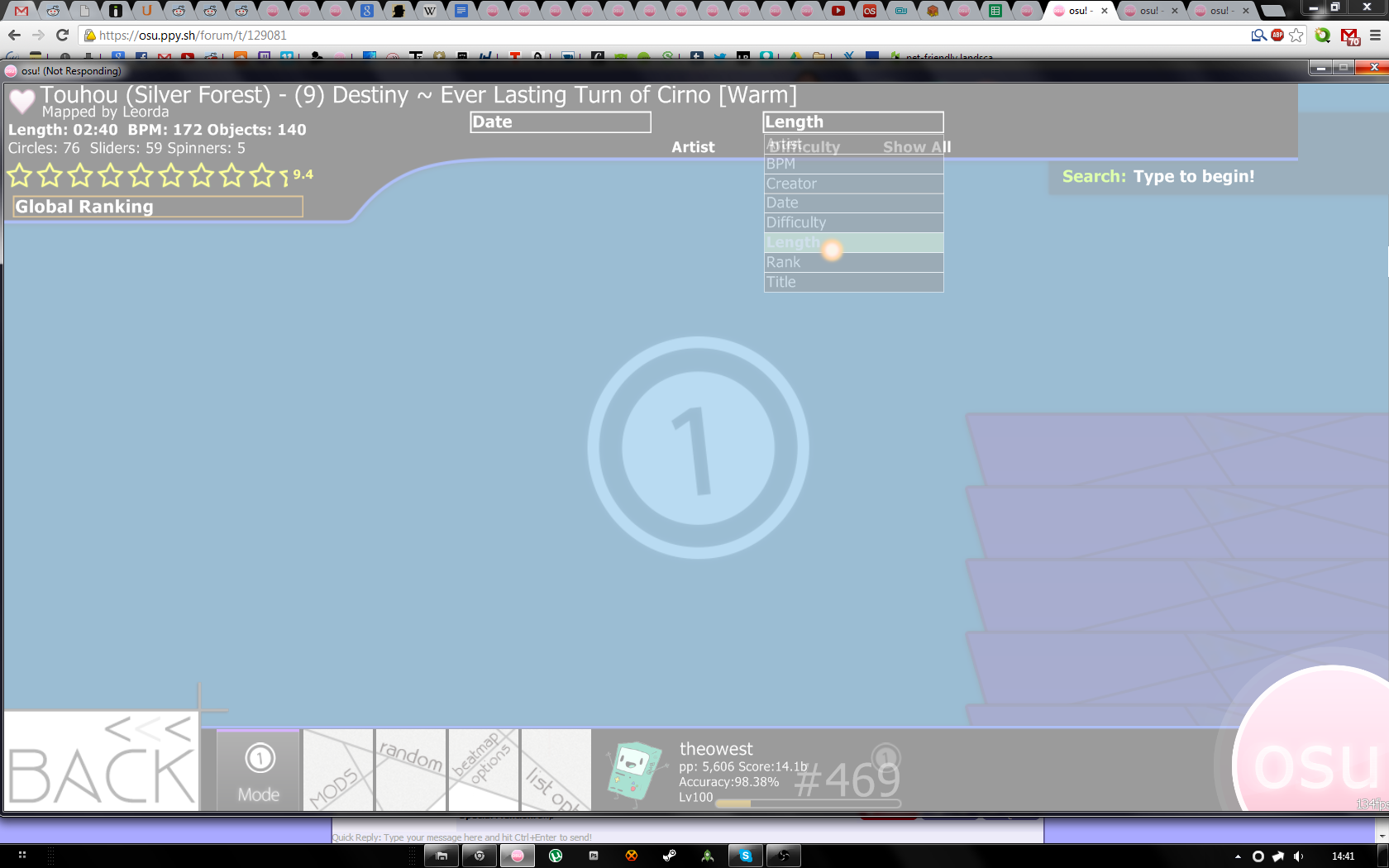Open the Chrome taskbar icon
The image size is (1389, 868).
480,856
